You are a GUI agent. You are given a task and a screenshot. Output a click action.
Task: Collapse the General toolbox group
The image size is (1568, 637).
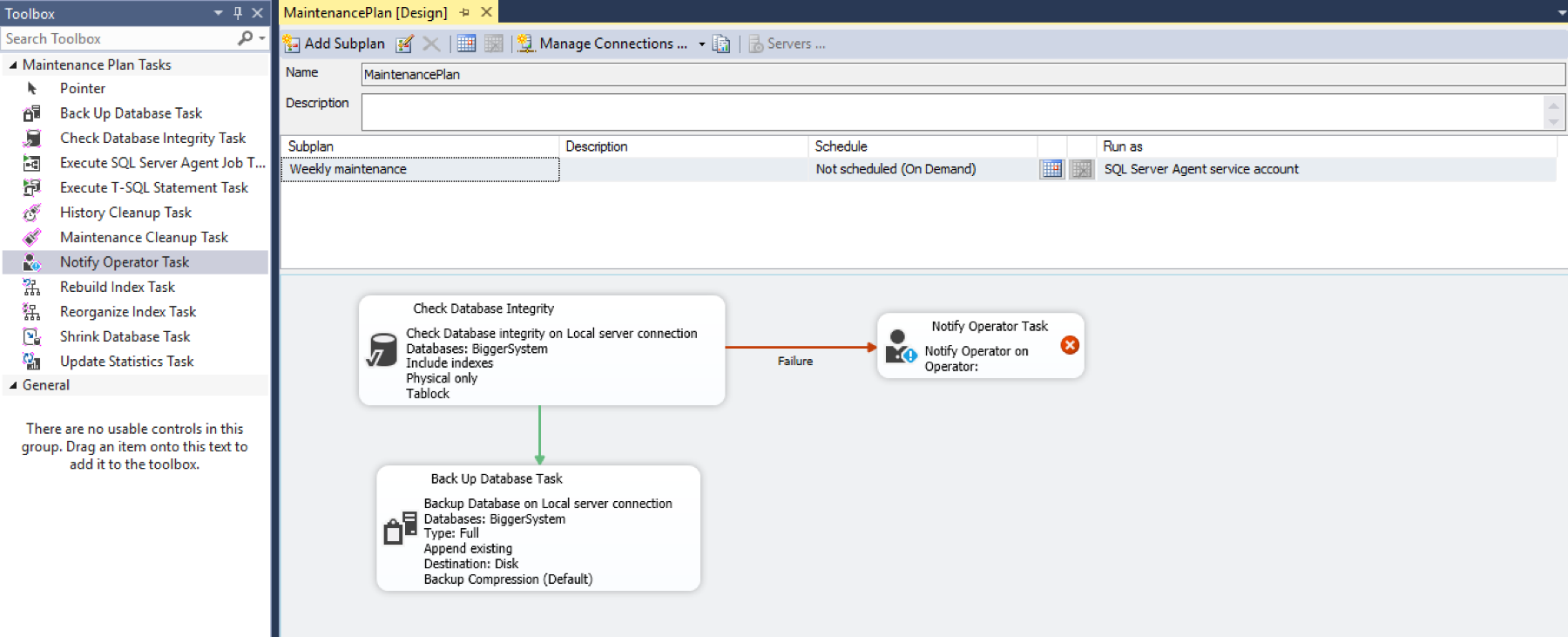[x=13, y=385]
